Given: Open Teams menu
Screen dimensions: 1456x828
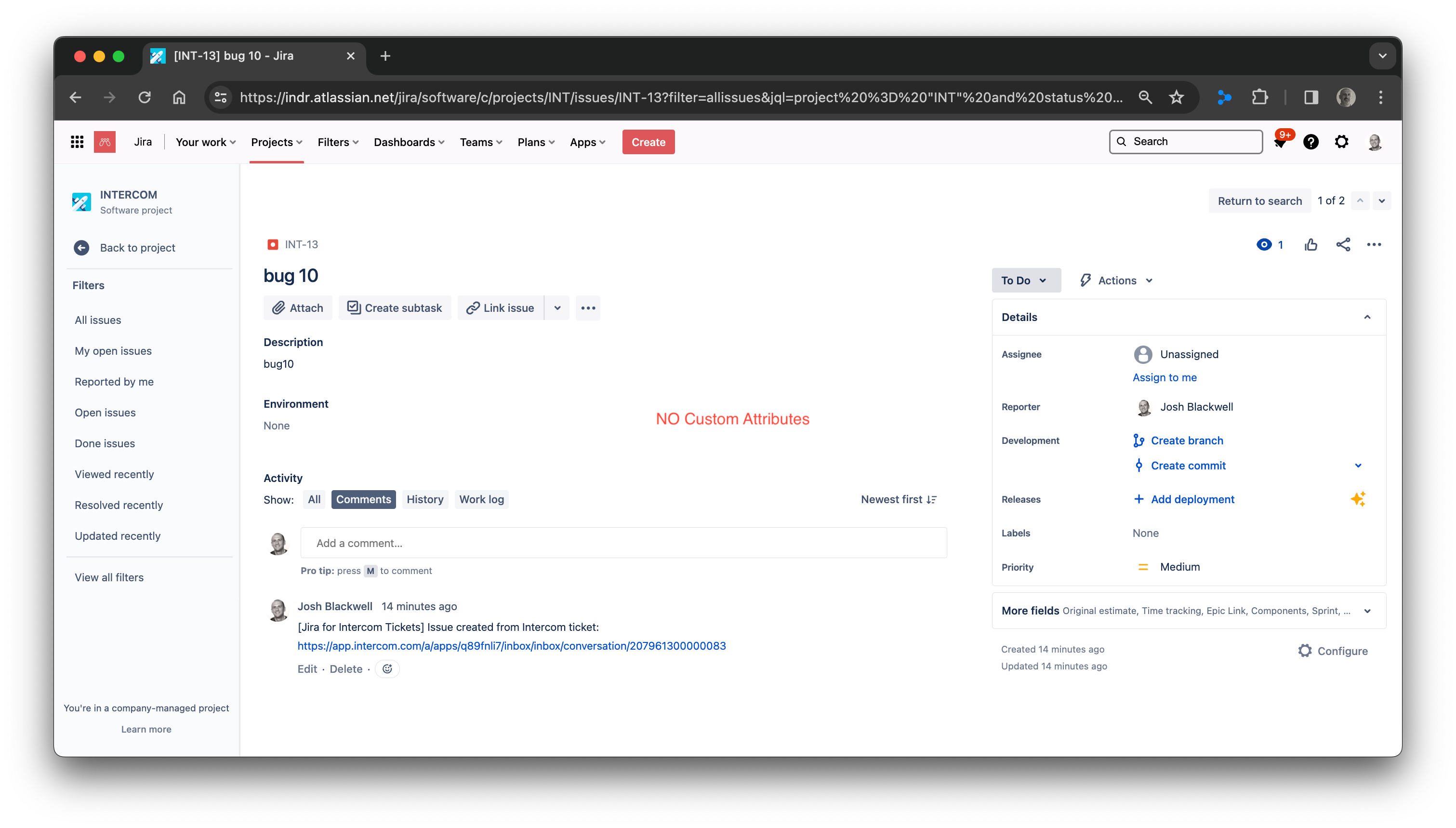Looking at the screenshot, I should tap(481, 142).
